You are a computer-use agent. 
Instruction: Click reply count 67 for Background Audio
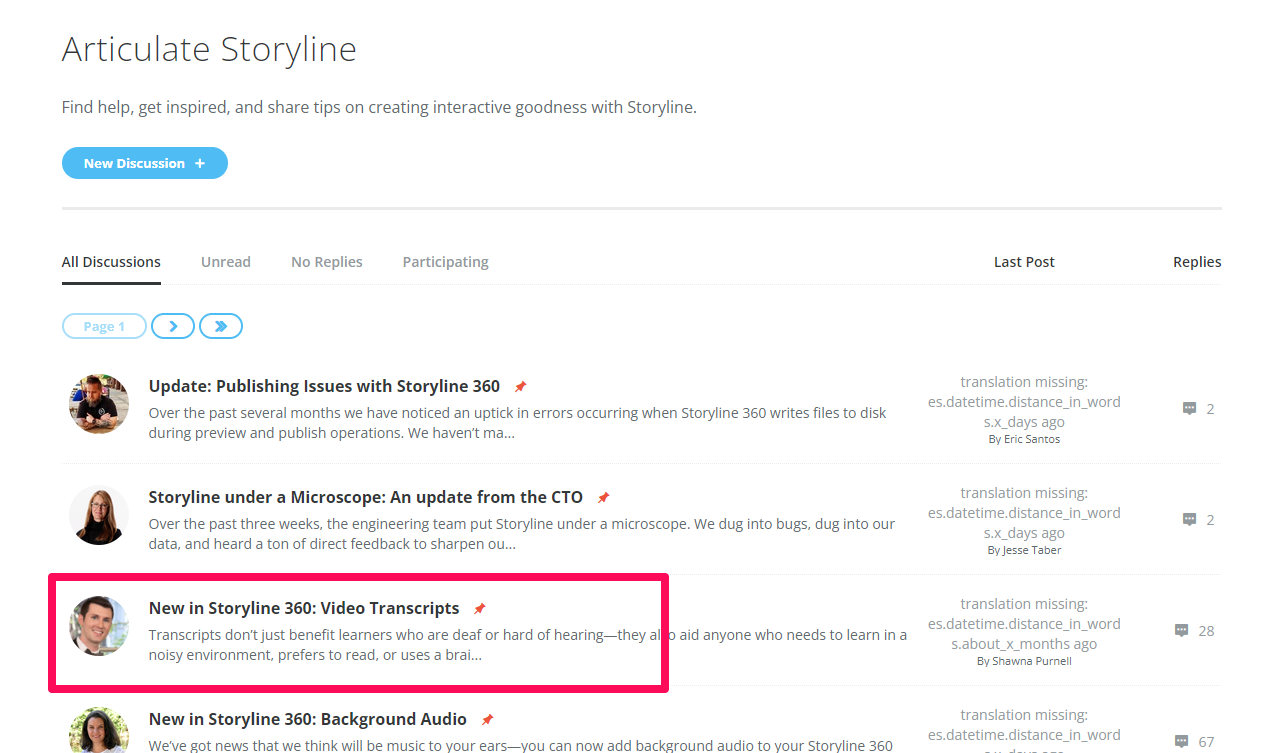tap(1206, 741)
